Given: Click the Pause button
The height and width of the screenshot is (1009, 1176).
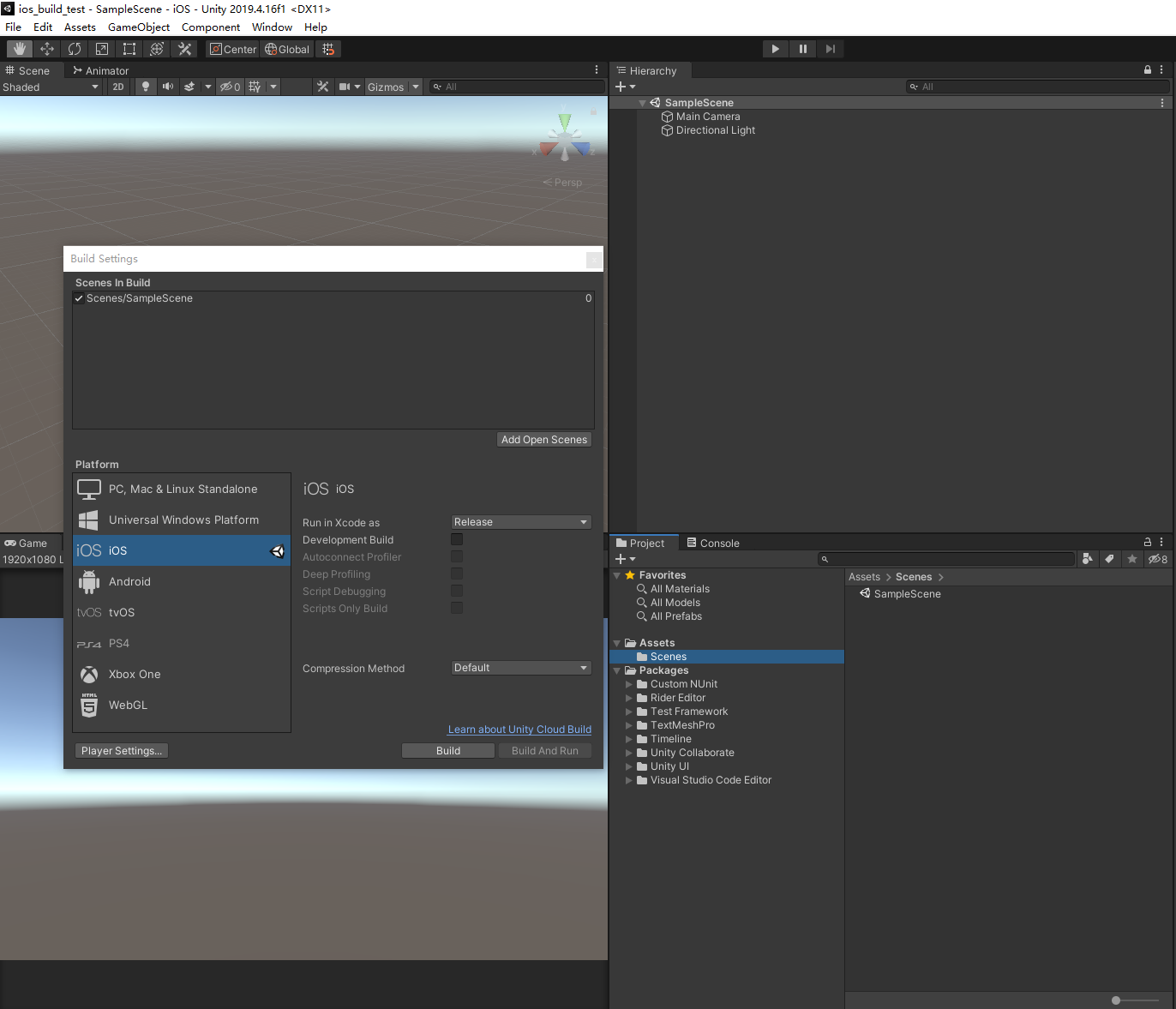Looking at the screenshot, I should pos(802,49).
